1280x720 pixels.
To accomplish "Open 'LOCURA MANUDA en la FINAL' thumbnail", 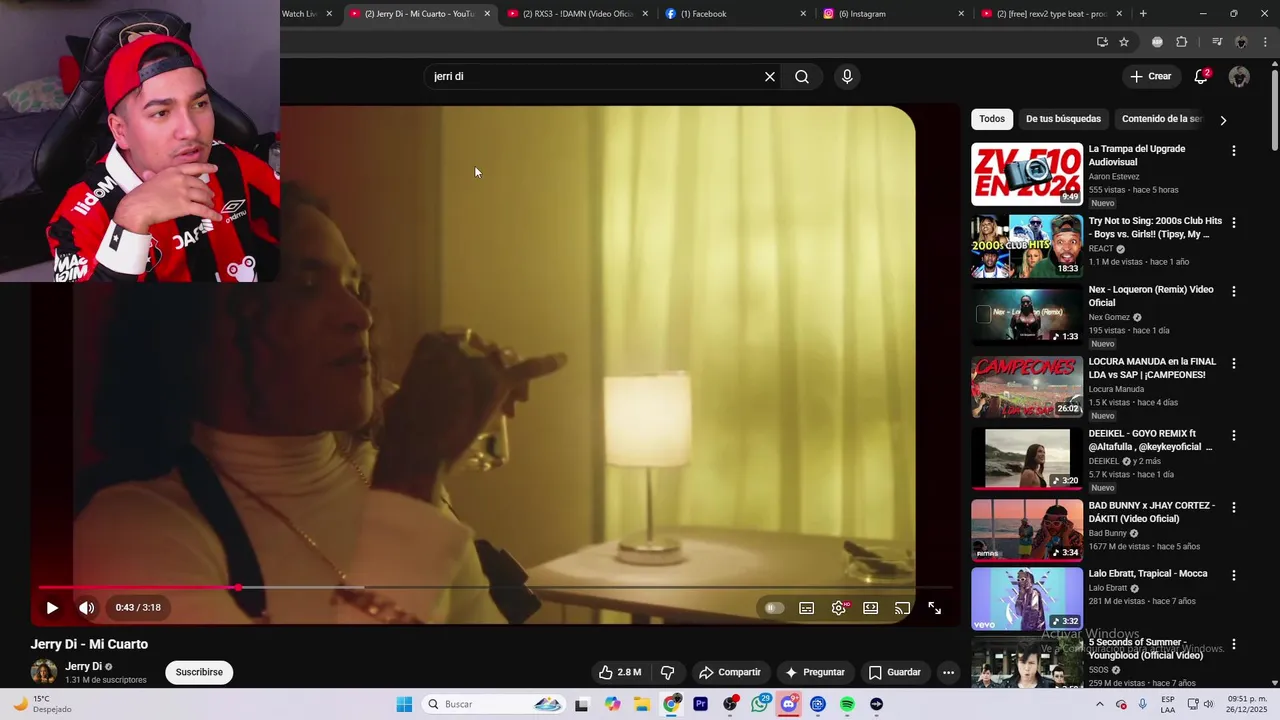I will click(1027, 387).
